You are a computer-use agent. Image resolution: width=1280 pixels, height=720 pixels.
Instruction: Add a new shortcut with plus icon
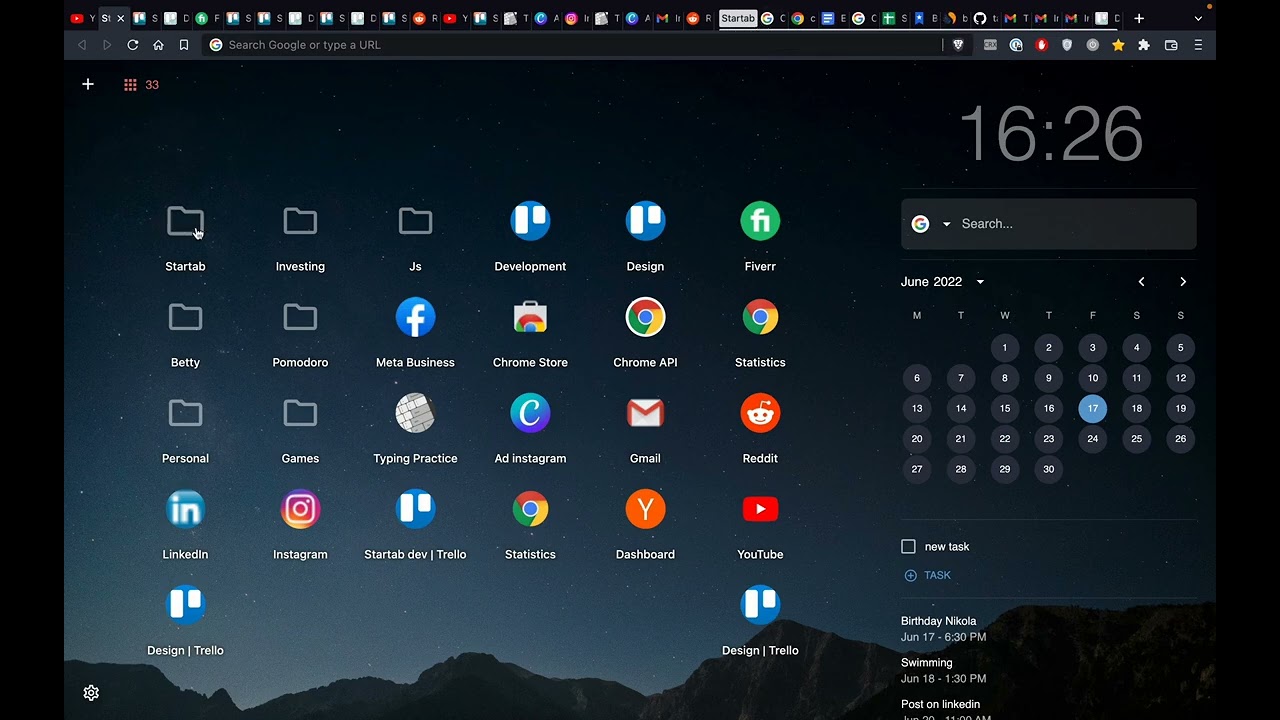click(x=88, y=84)
